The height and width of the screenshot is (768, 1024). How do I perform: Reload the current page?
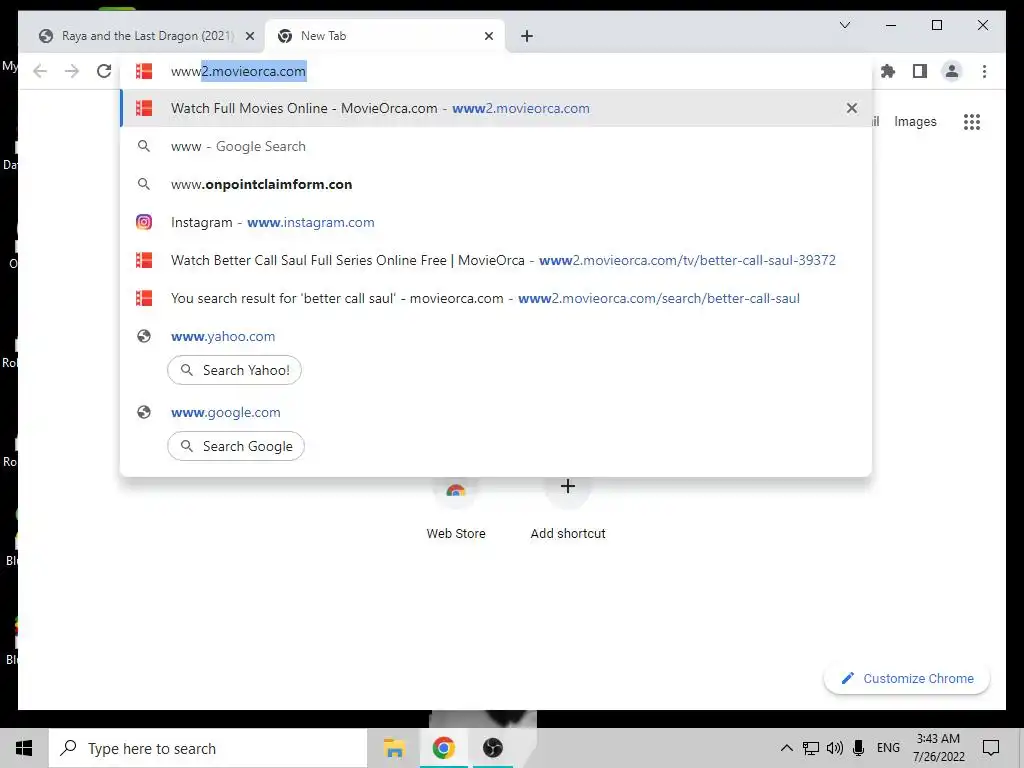pos(104,71)
